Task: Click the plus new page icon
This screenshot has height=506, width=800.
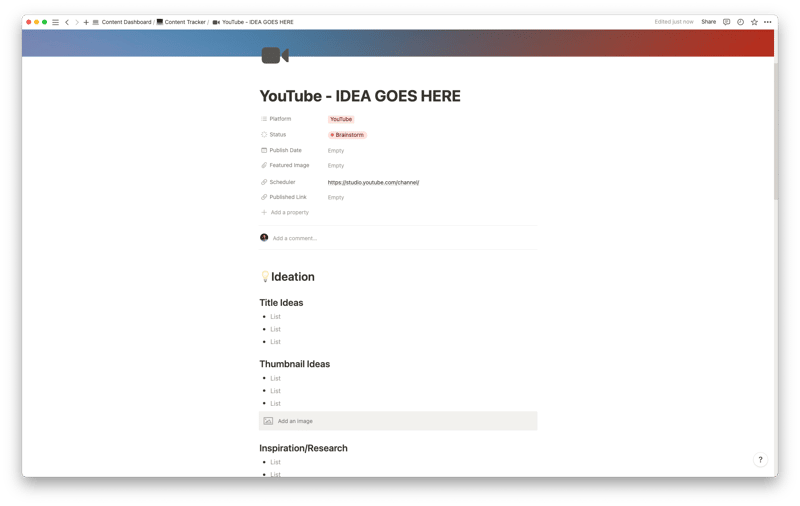Action: tap(86, 22)
